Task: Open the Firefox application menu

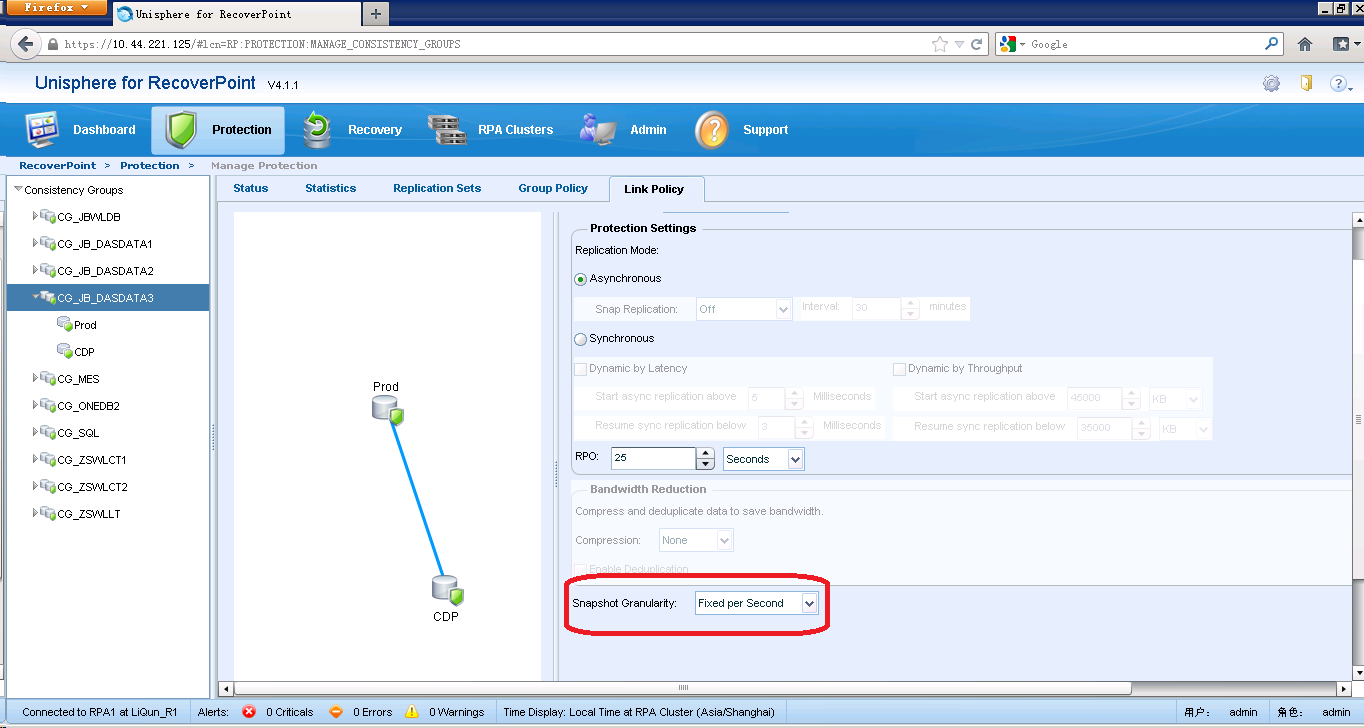Action: coord(56,8)
